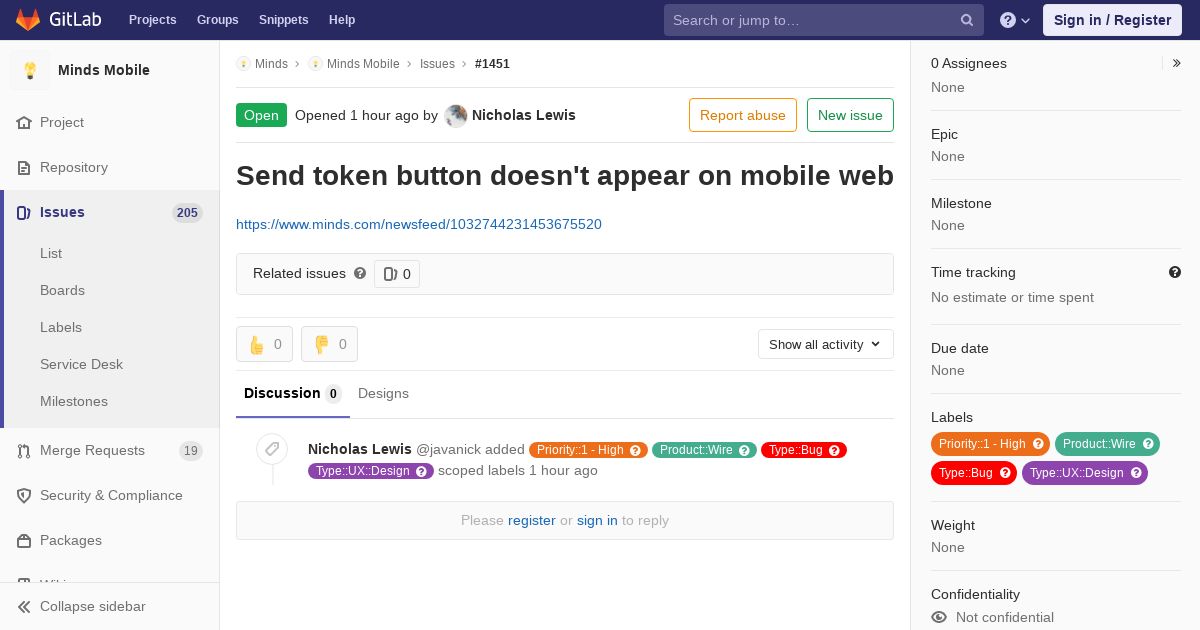Switch to the Designs tab
Image resolution: width=1200 pixels, height=630 pixels.
[x=383, y=393]
